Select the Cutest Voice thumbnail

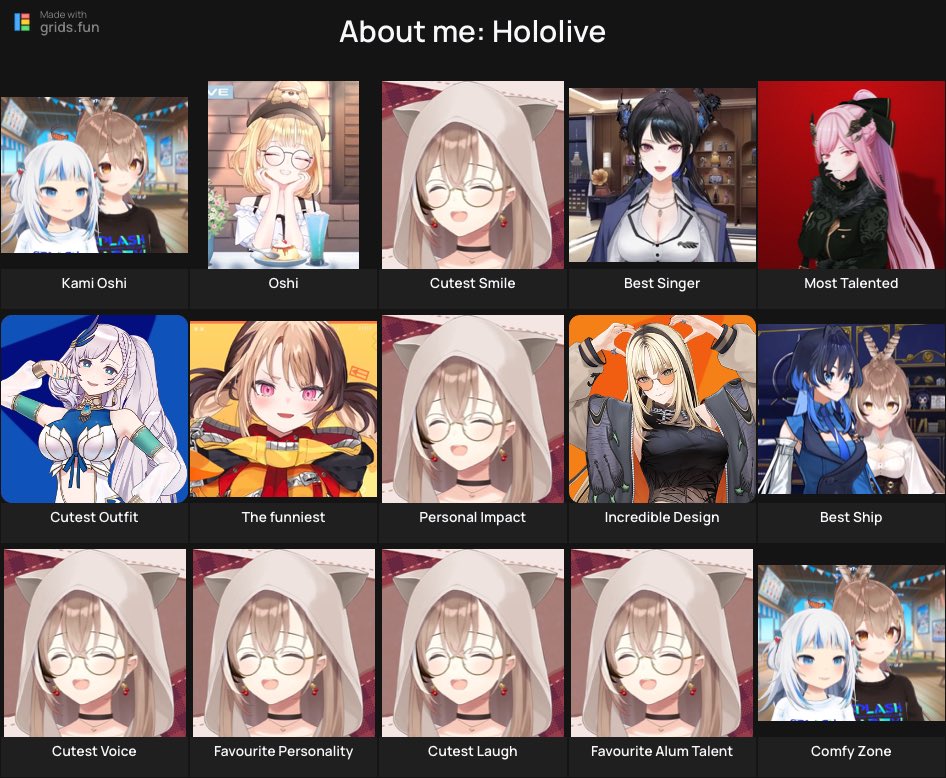[95, 643]
